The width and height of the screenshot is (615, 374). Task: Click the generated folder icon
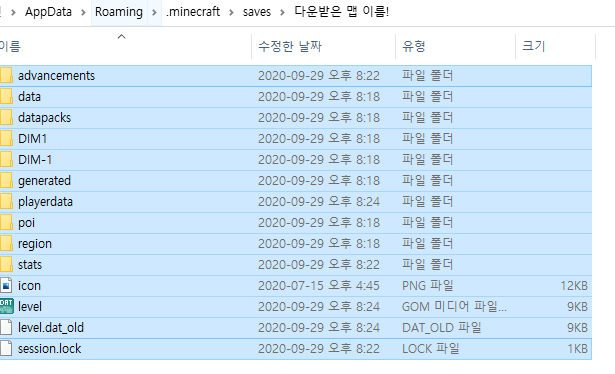click(6, 181)
